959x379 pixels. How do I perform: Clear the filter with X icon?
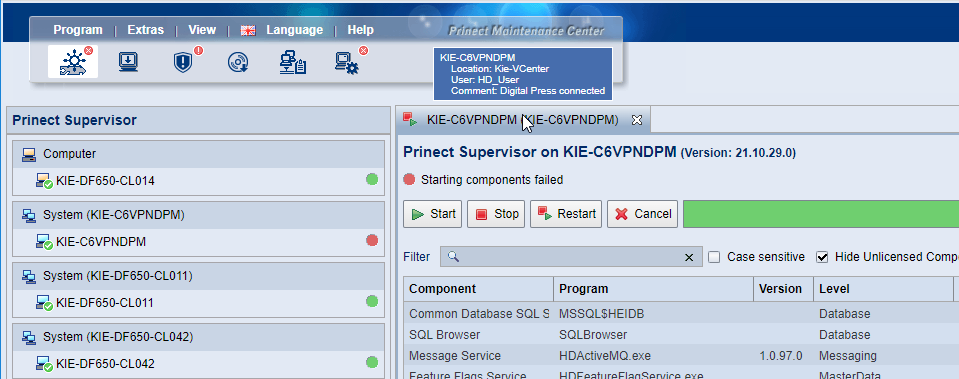pyautogui.click(x=689, y=257)
